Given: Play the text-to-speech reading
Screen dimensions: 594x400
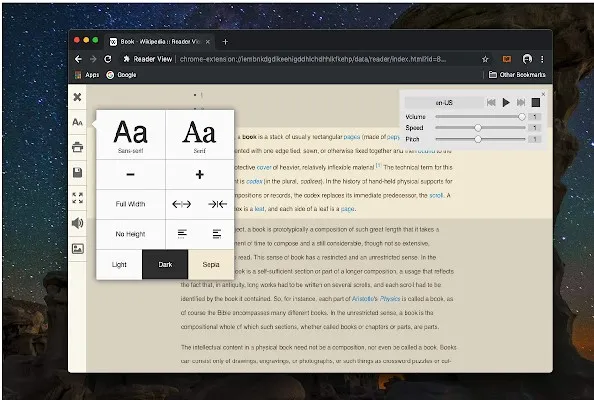Looking at the screenshot, I should [506, 102].
